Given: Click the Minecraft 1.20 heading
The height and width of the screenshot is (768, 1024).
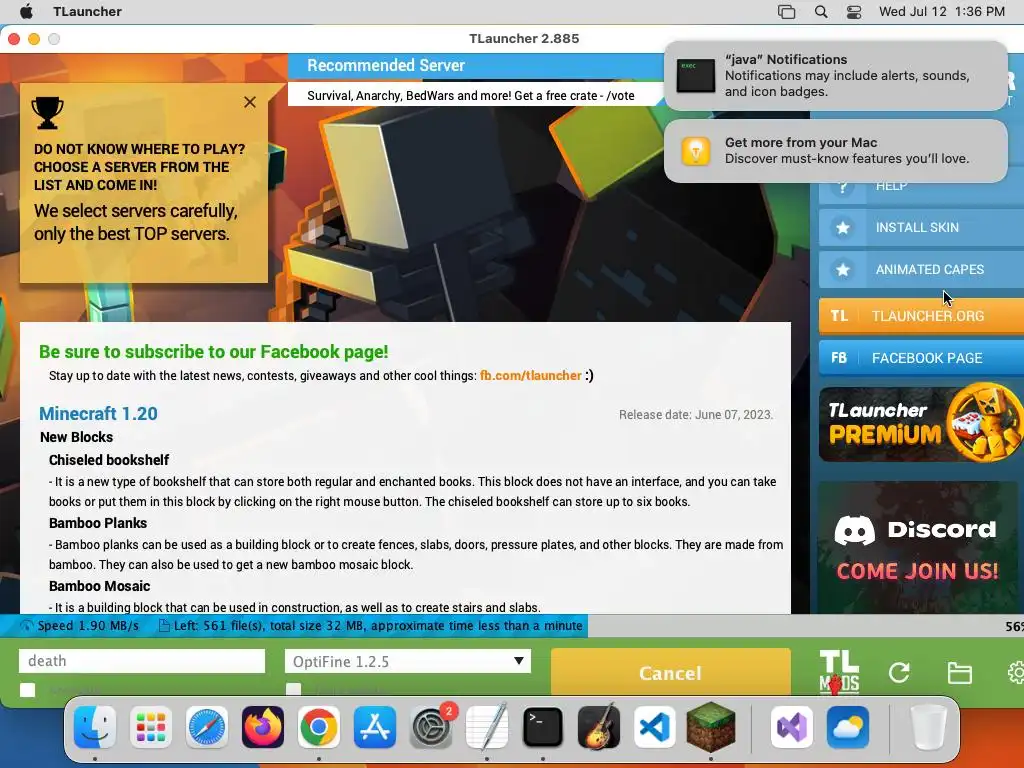Looking at the screenshot, I should [98, 413].
